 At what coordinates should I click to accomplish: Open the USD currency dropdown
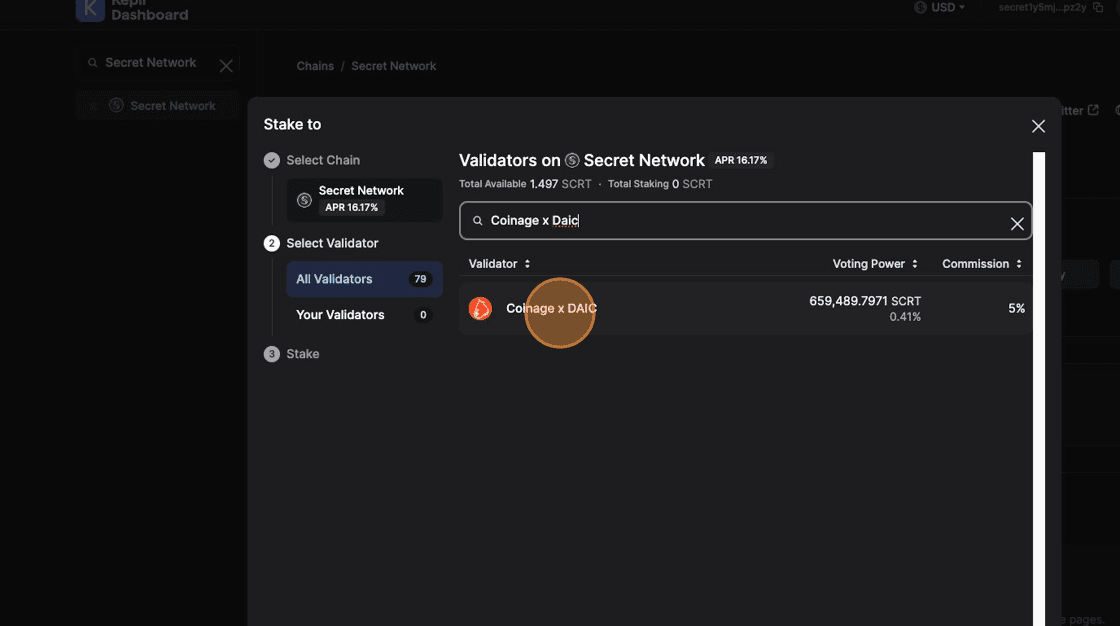click(x=940, y=8)
